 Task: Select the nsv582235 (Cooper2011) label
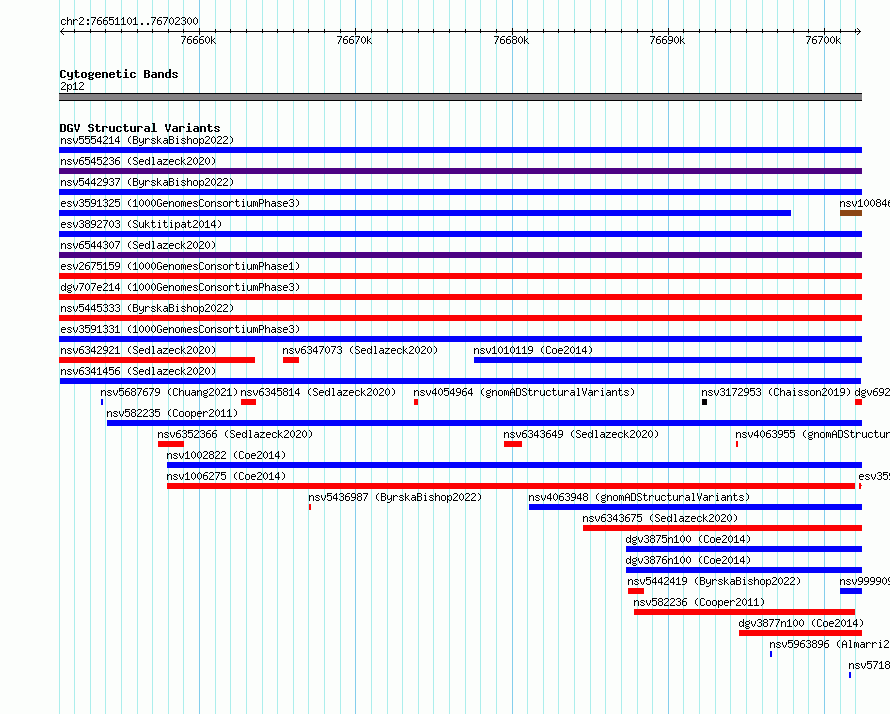click(172, 413)
